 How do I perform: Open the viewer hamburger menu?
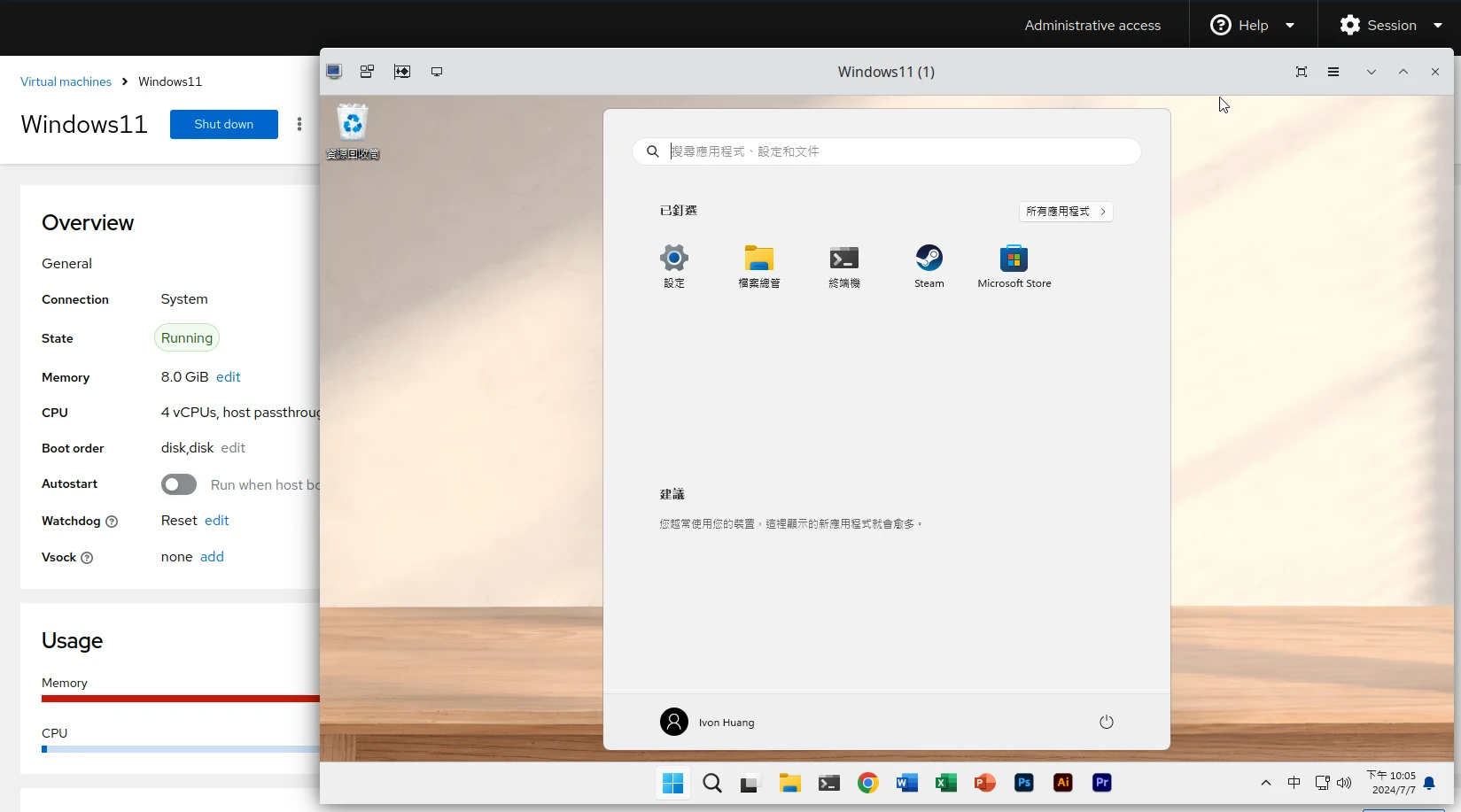(x=1333, y=72)
